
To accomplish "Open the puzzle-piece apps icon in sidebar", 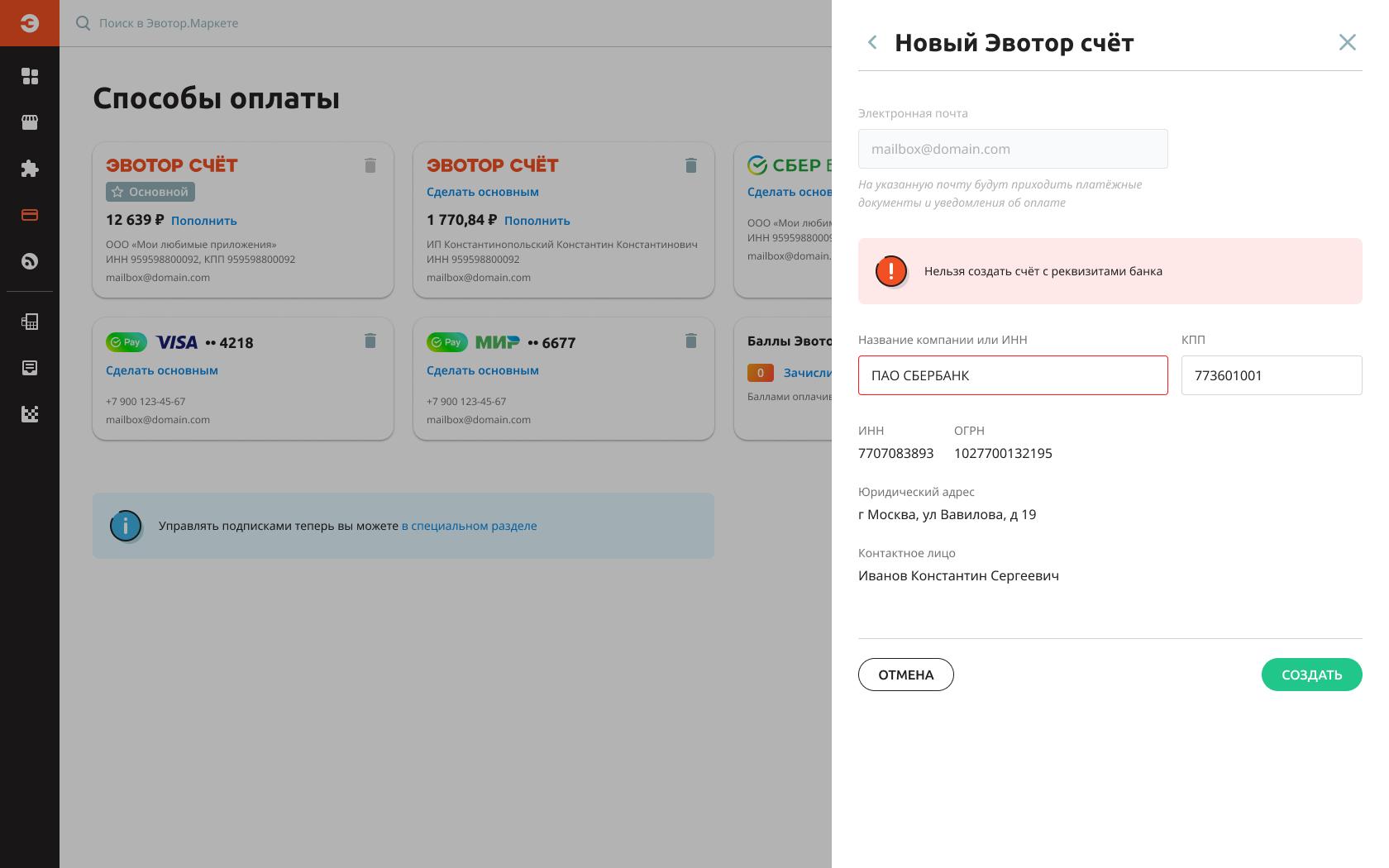I will (30, 169).
